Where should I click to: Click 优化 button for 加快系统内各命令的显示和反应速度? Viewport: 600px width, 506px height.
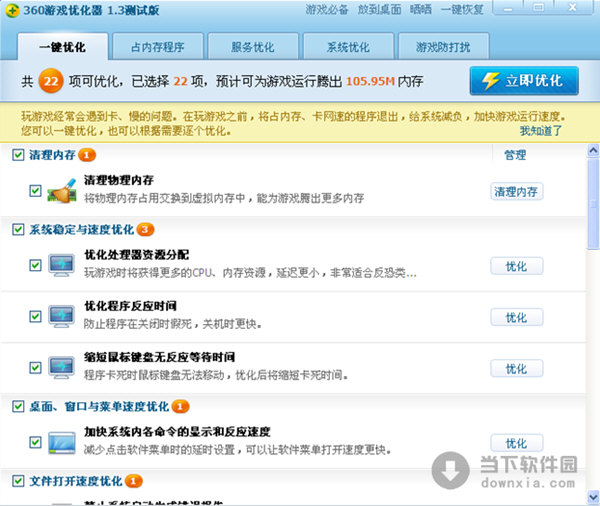516,443
